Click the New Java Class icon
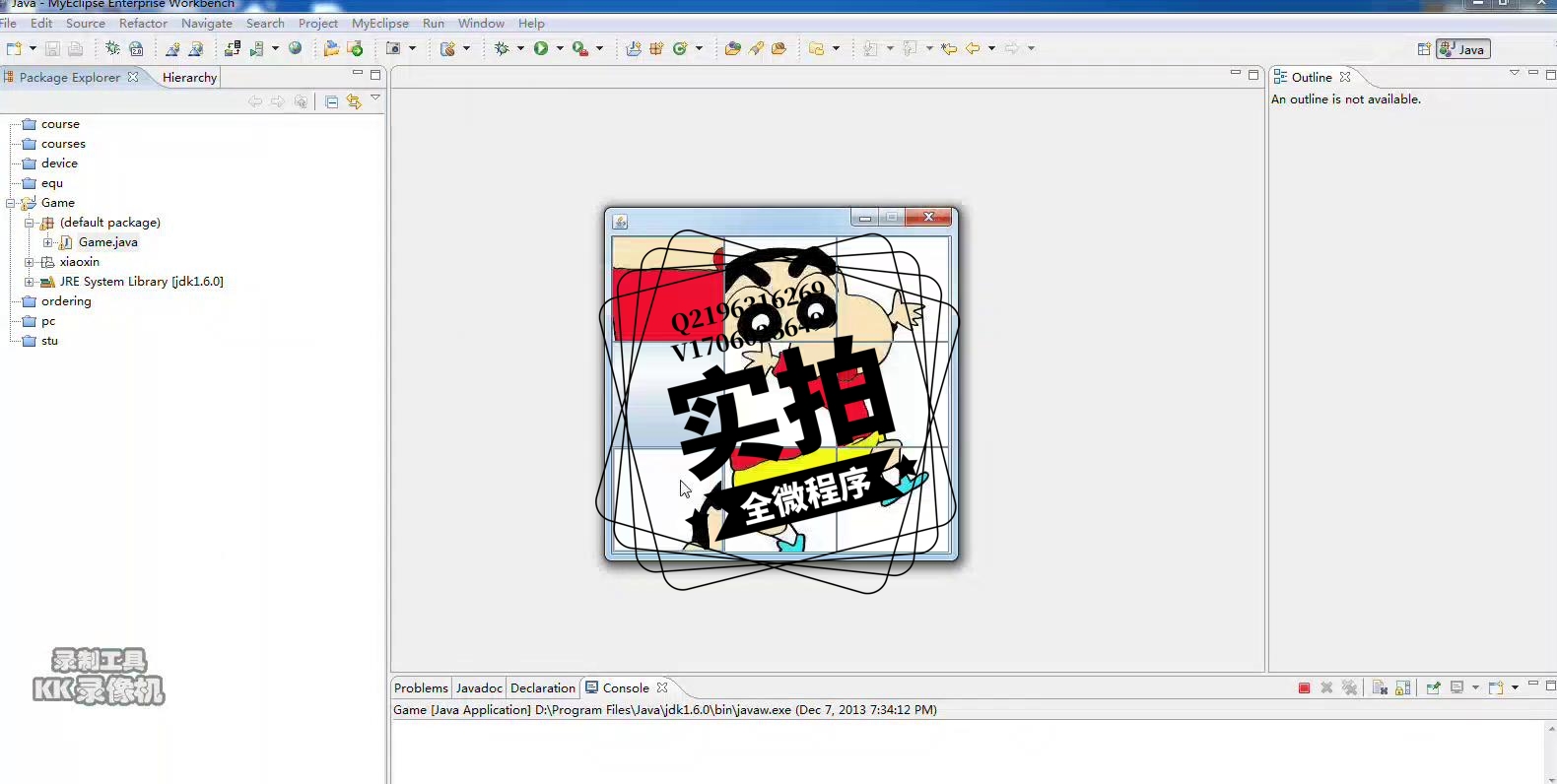This screenshot has height=784, width=1557. tap(680, 48)
